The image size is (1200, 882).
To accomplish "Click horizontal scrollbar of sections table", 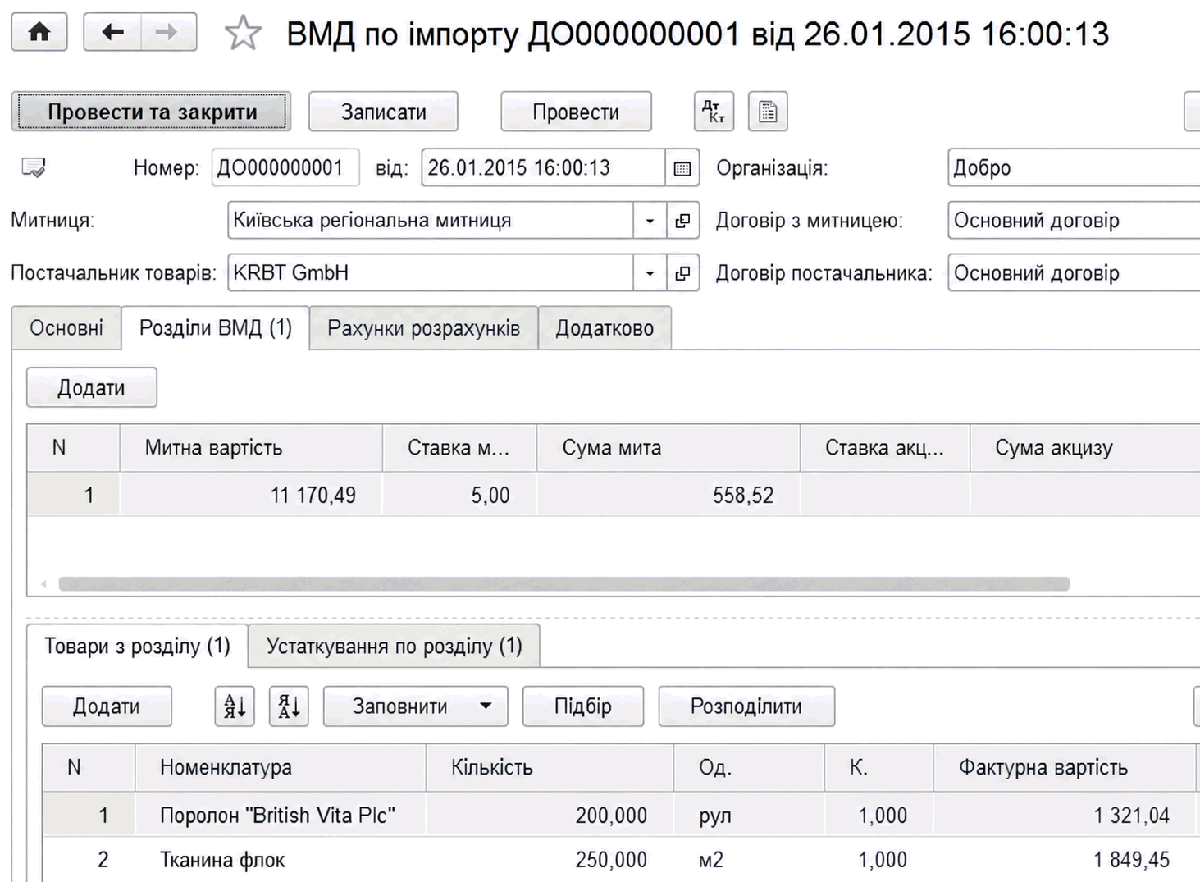I will pyautogui.click(x=564, y=584).
